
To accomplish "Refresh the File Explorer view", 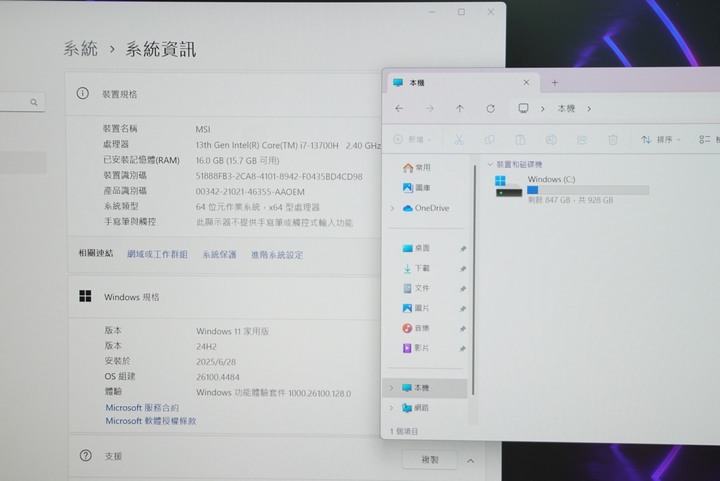I will coord(490,108).
